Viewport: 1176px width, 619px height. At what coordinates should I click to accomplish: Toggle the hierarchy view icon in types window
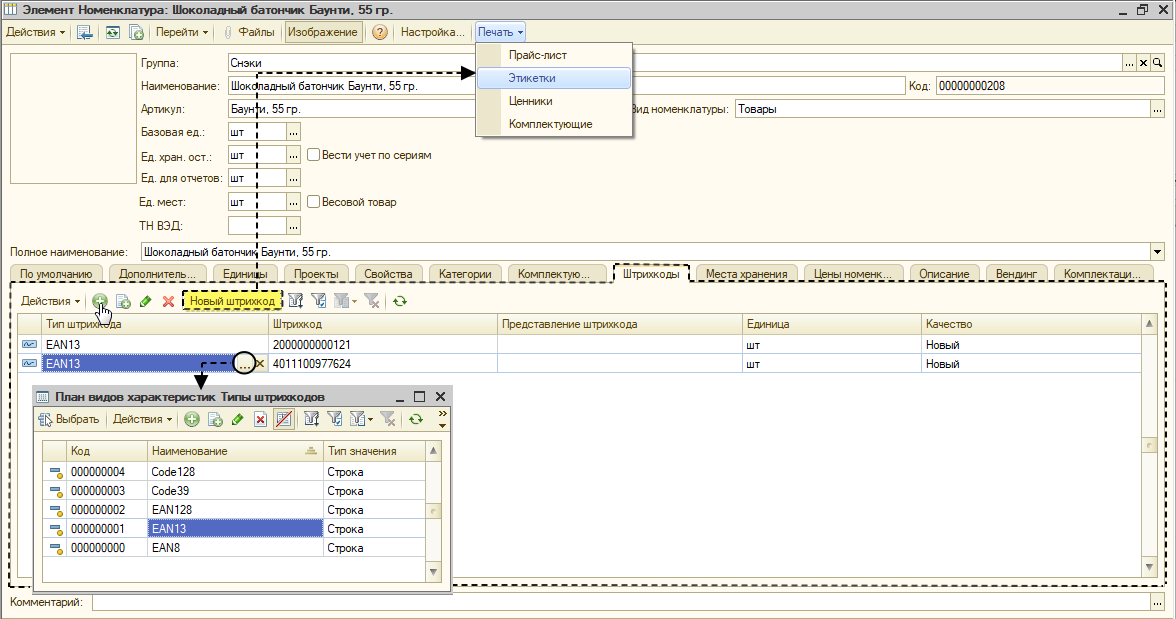click(x=284, y=419)
